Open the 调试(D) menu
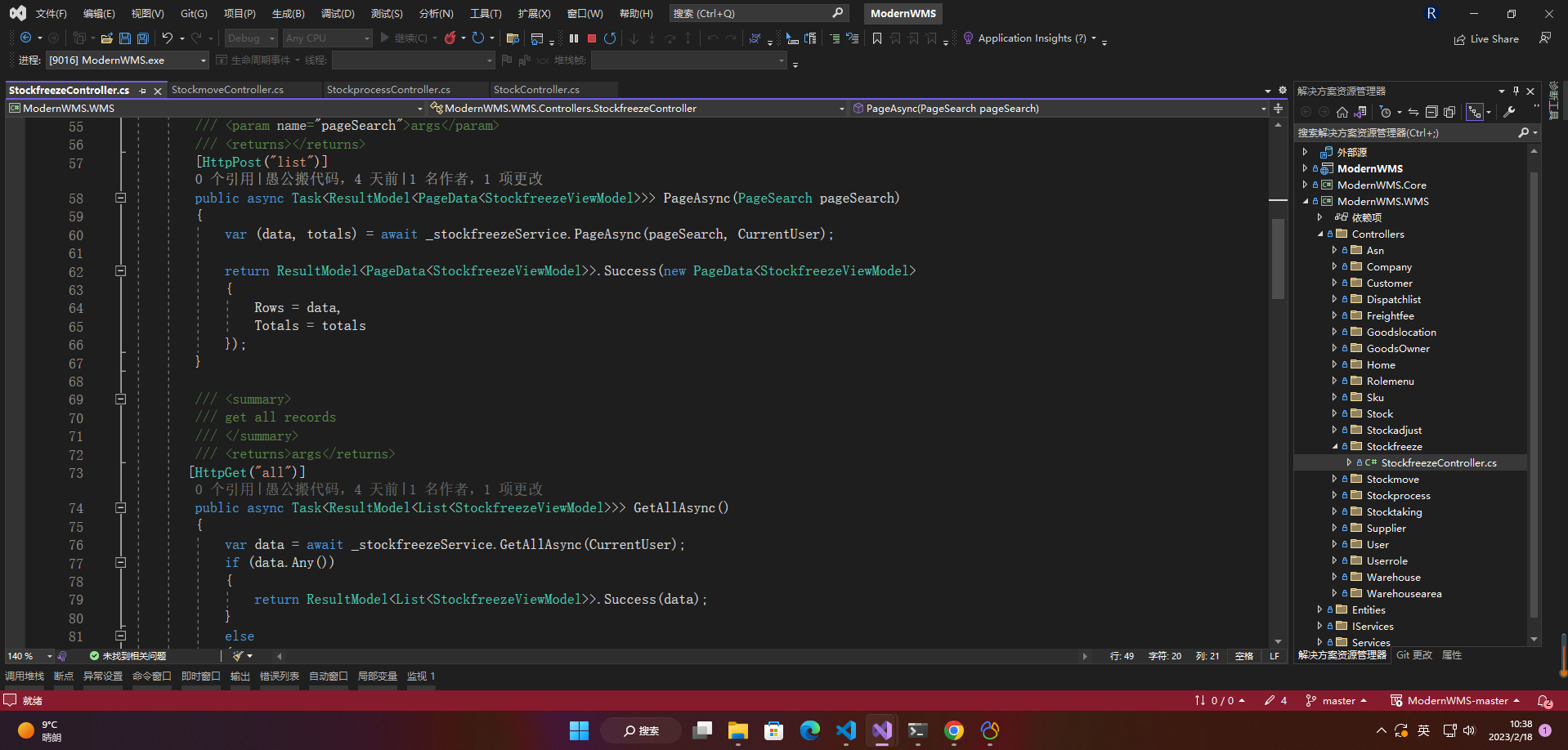The image size is (1568, 750). (x=338, y=14)
